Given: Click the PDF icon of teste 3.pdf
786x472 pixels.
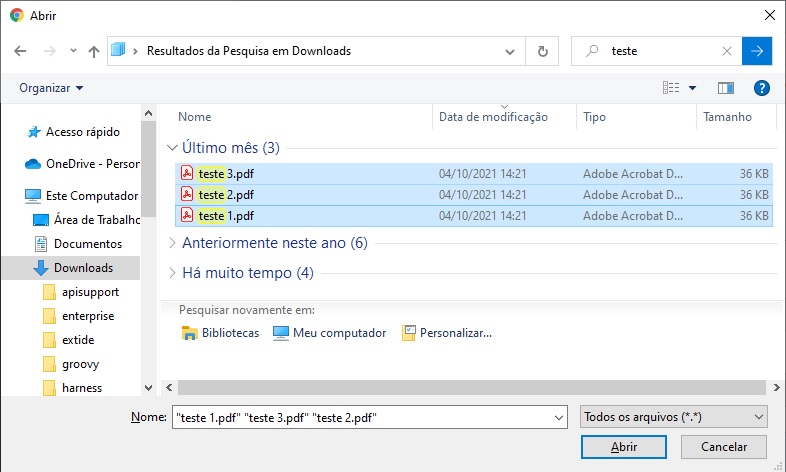Looking at the screenshot, I should pyautogui.click(x=187, y=173).
